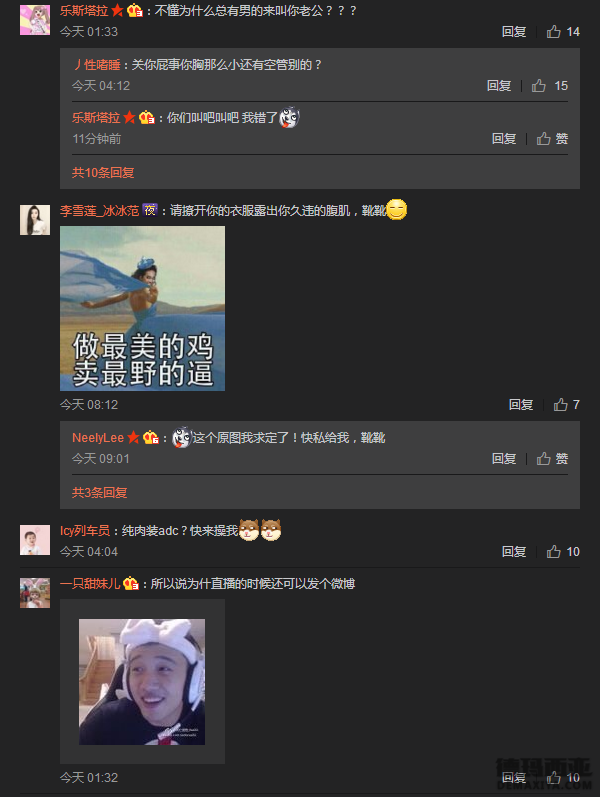The height and width of the screenshot is (797, 600).
Task: Like NeelyLee's reply posted at 09:01
Action: click(552, 459)
